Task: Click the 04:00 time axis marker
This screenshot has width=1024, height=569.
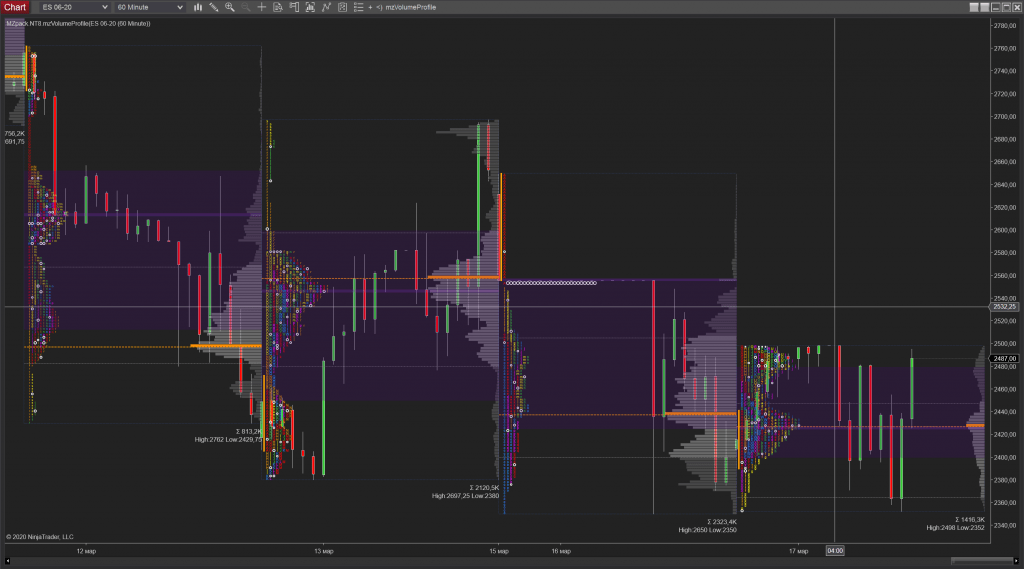Action: coord(835,551)
